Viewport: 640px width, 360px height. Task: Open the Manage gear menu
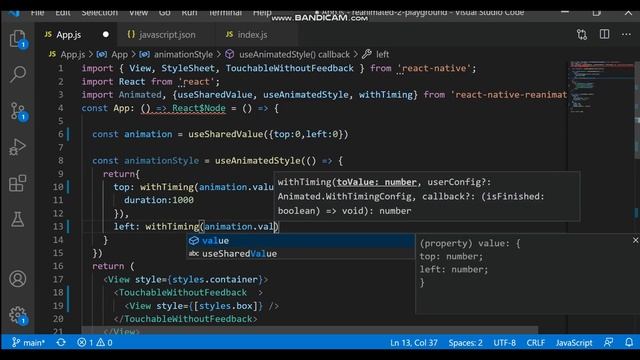pos(18,315)
